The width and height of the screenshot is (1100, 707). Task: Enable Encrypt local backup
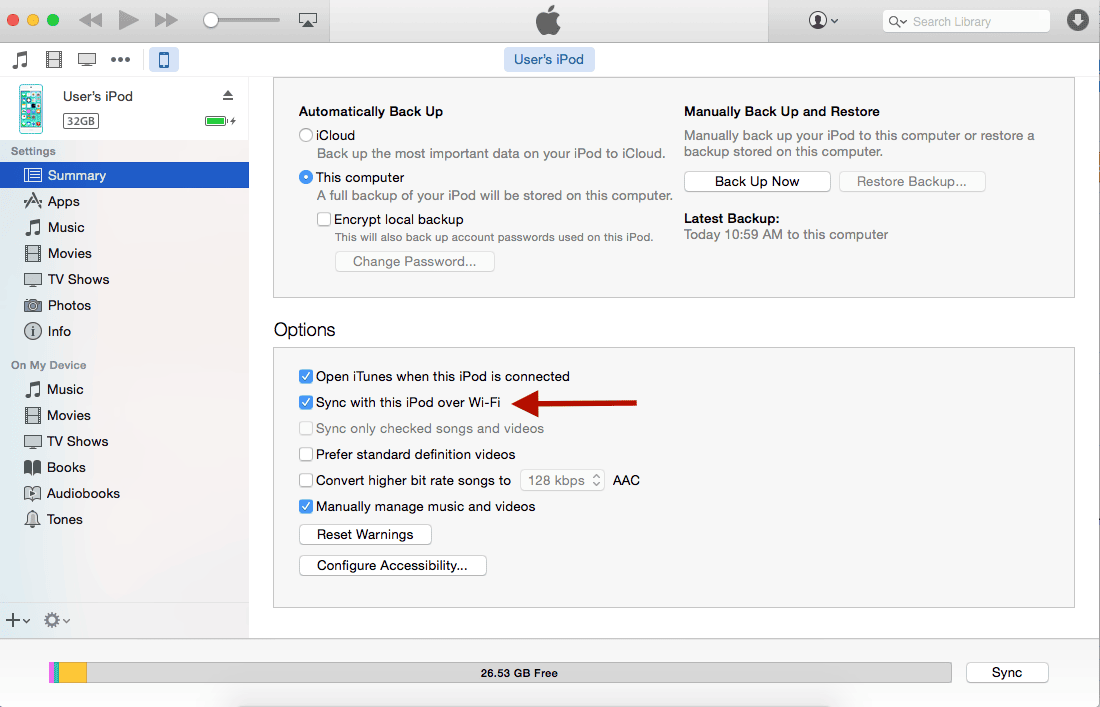[x=323, y=220]
